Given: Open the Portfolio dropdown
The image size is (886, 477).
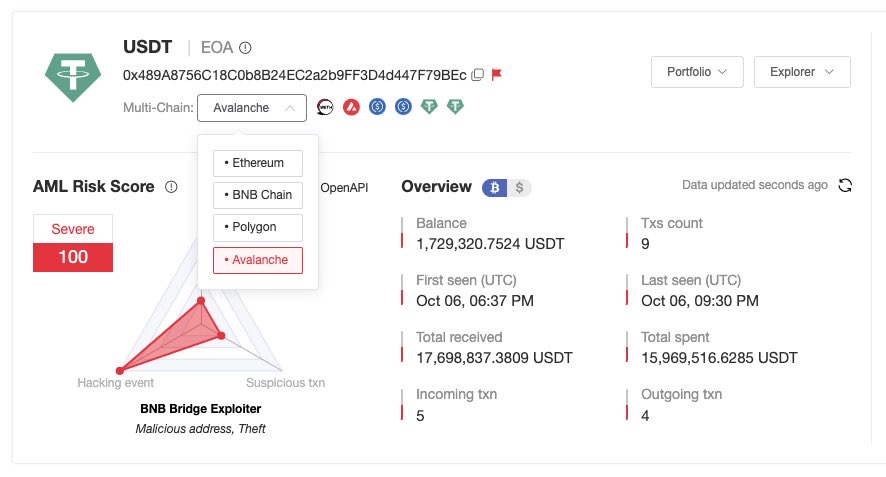Looking at the screenshot, I should [x=697, y=72].
